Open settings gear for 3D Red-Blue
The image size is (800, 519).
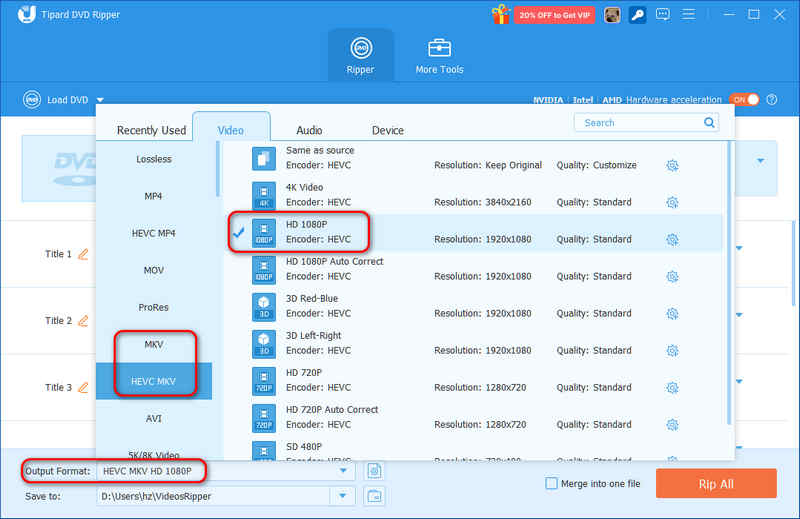[x=672, y=313]
